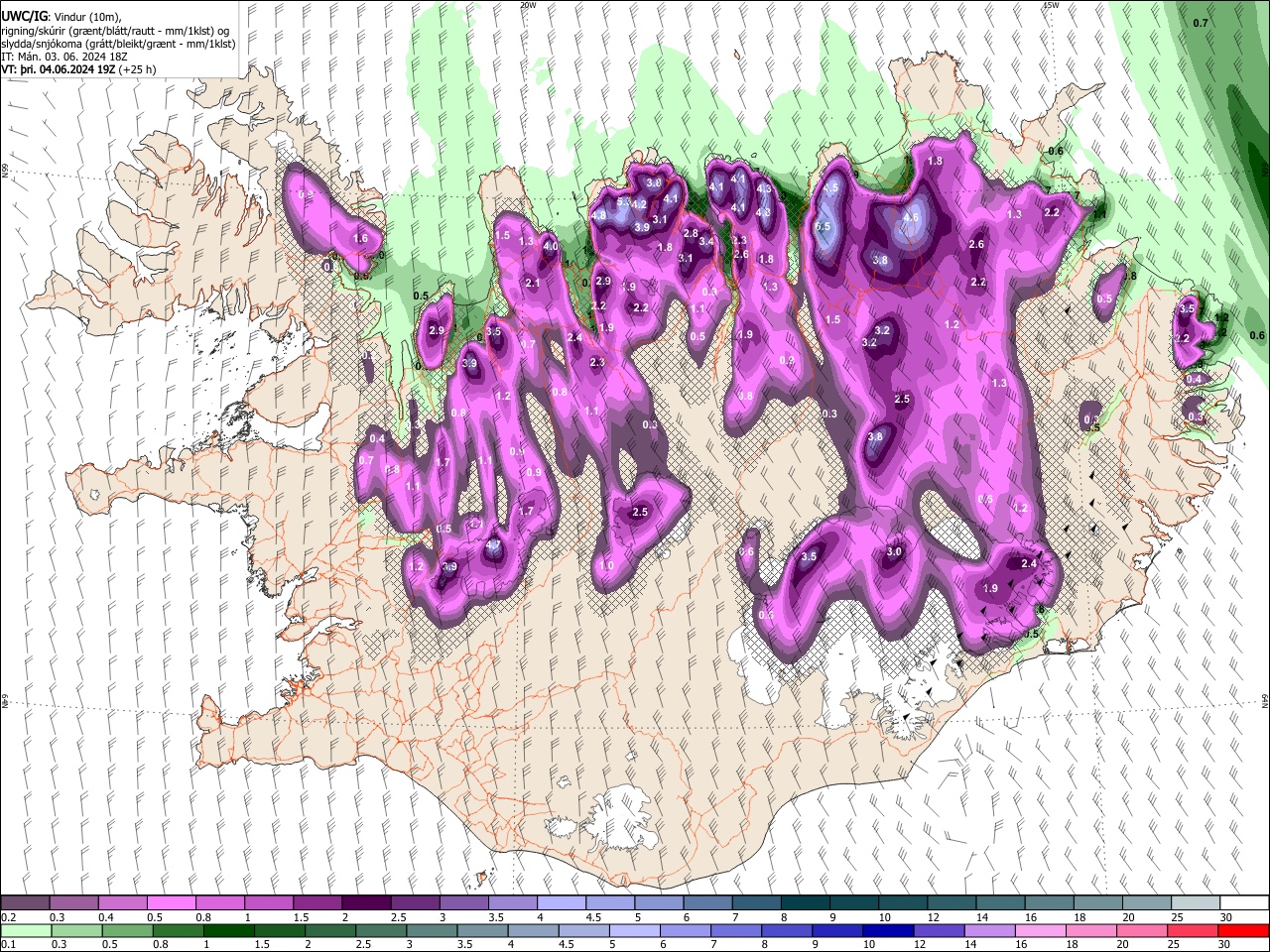
Task: Click the darkest green rain swatch, 1 to 1.5
Action: (x=228, y=930)
